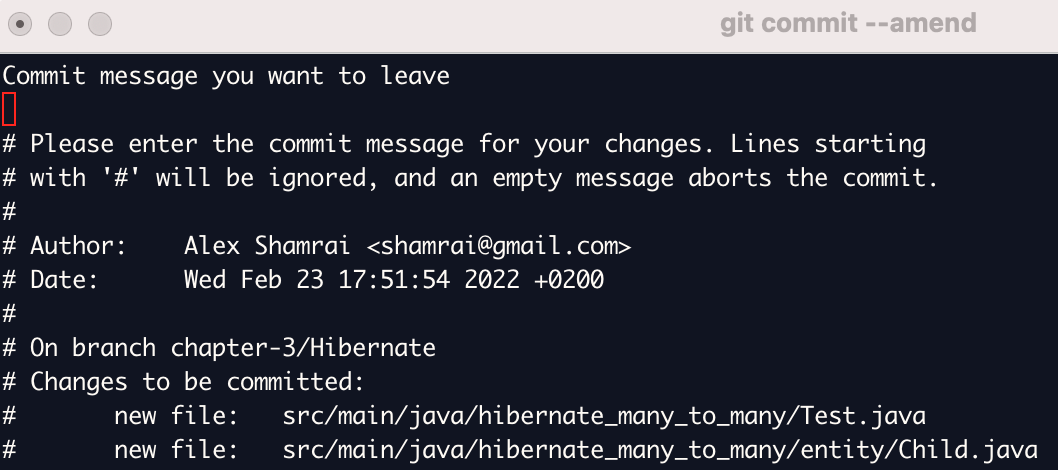Click the word 'Commit' in first line
Screen dimensions: 1058x470
pyautogui.click(x=44, y=76)
